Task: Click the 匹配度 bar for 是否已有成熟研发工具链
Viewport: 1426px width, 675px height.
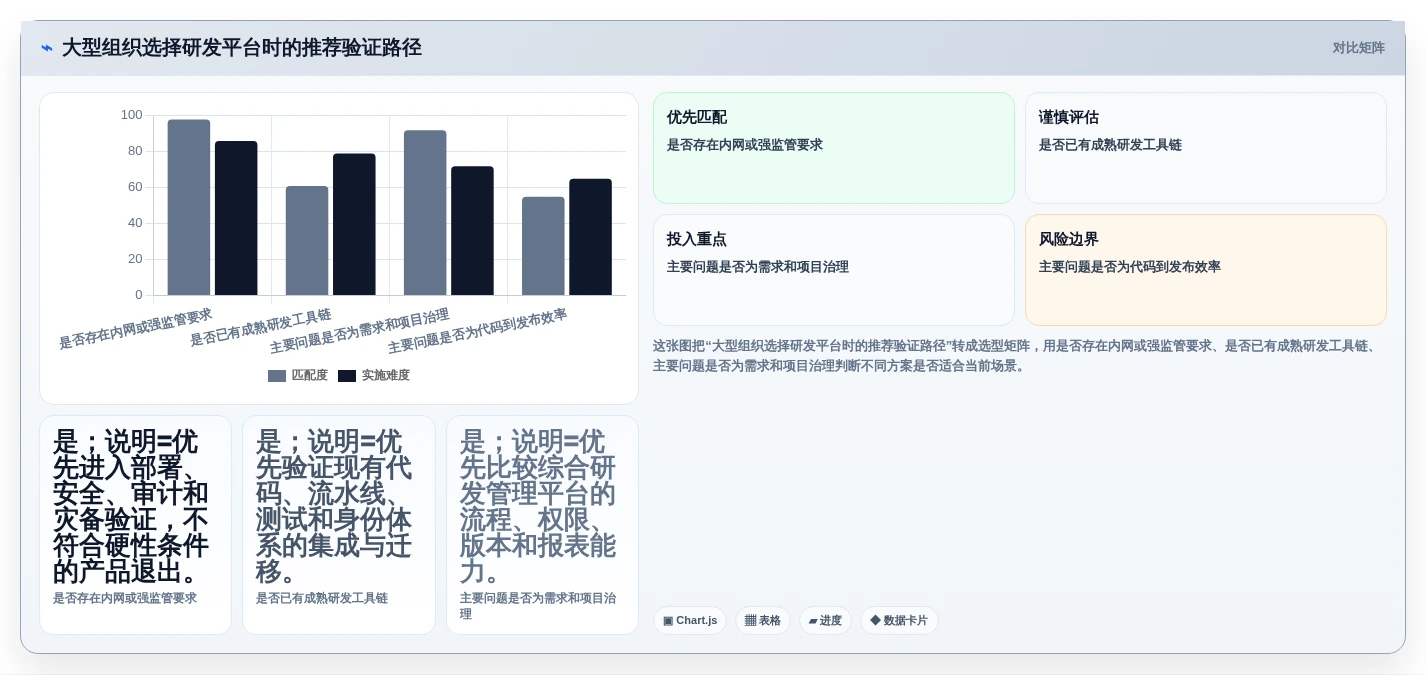Action: (x=307, y=240)
